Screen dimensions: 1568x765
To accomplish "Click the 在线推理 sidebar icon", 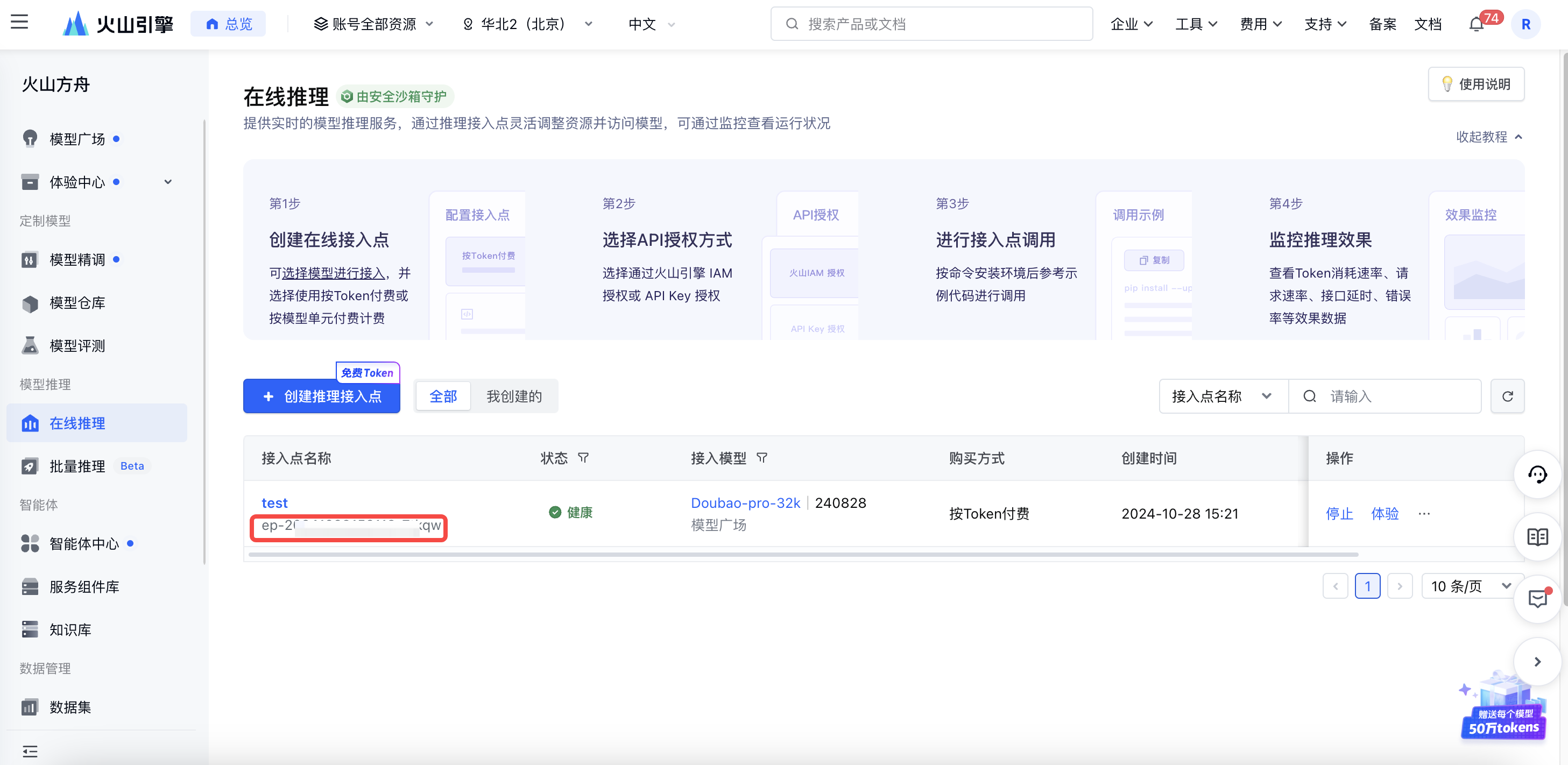I will pyautogui.click(x=30, y=423).
